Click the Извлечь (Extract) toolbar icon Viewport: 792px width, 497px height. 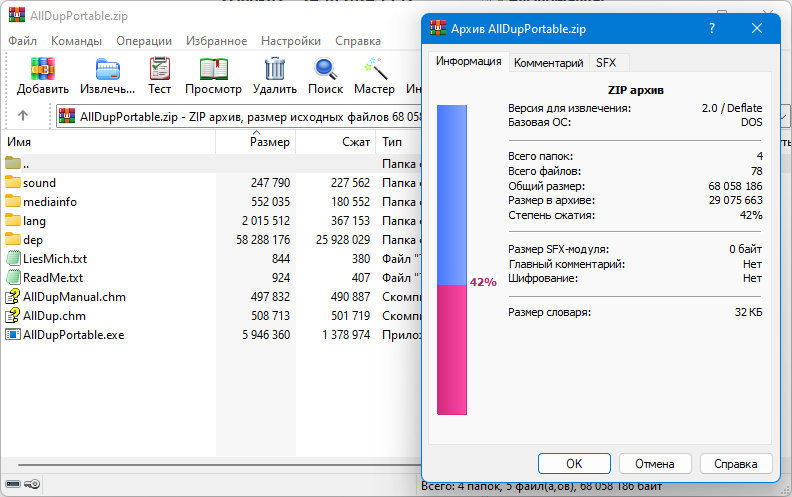107,70
